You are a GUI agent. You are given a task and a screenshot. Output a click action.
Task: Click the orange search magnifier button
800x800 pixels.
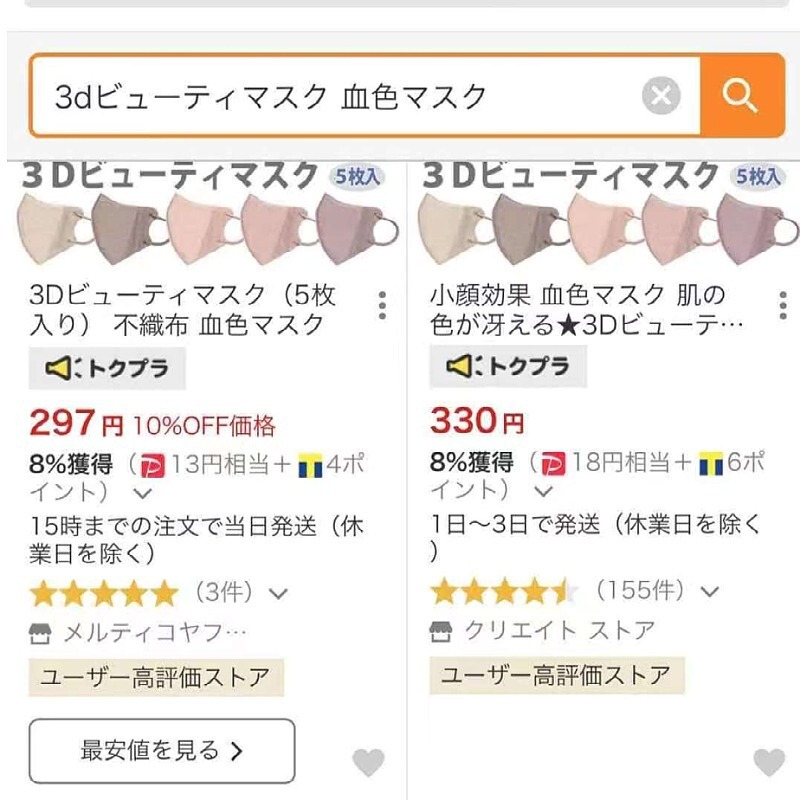[x=741, y=96]
